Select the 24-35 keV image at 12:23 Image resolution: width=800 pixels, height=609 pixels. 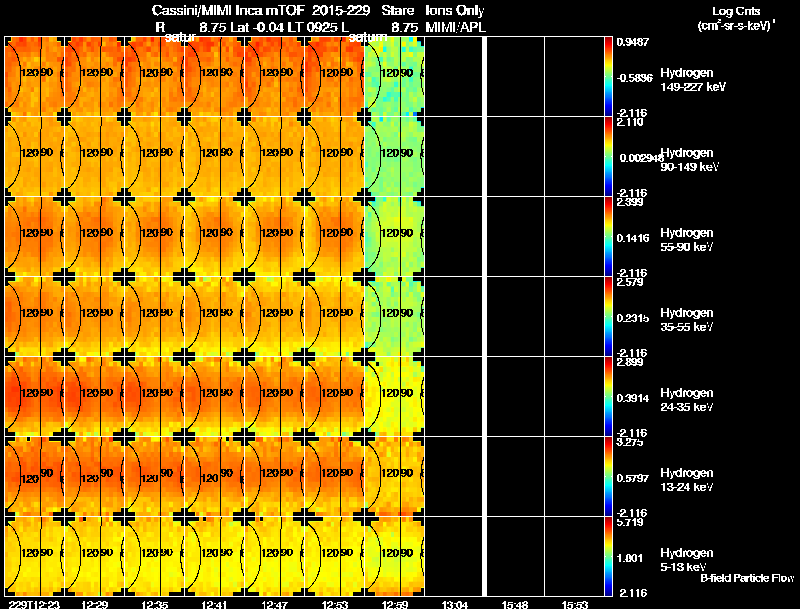(x=34, y=397)
